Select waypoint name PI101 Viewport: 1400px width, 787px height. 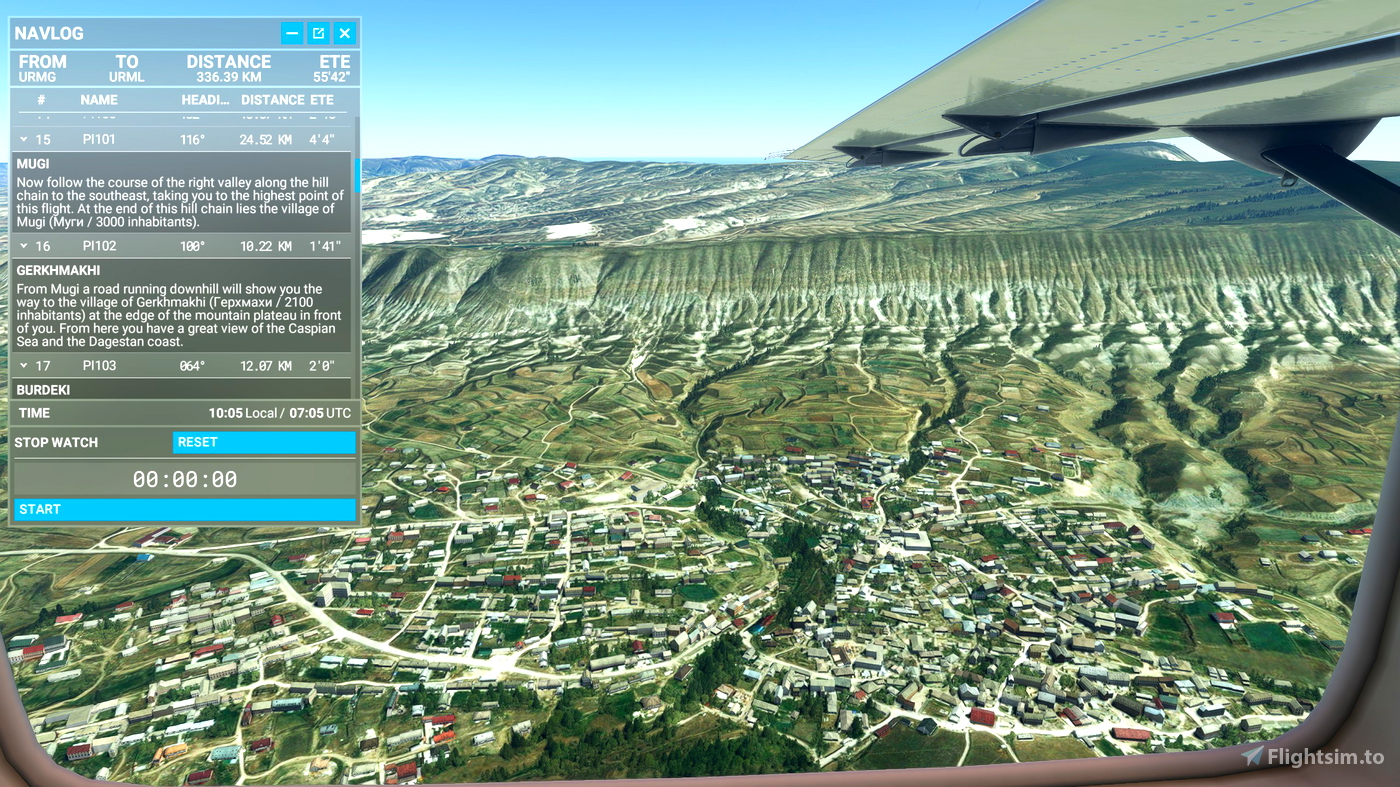[99, 140]
